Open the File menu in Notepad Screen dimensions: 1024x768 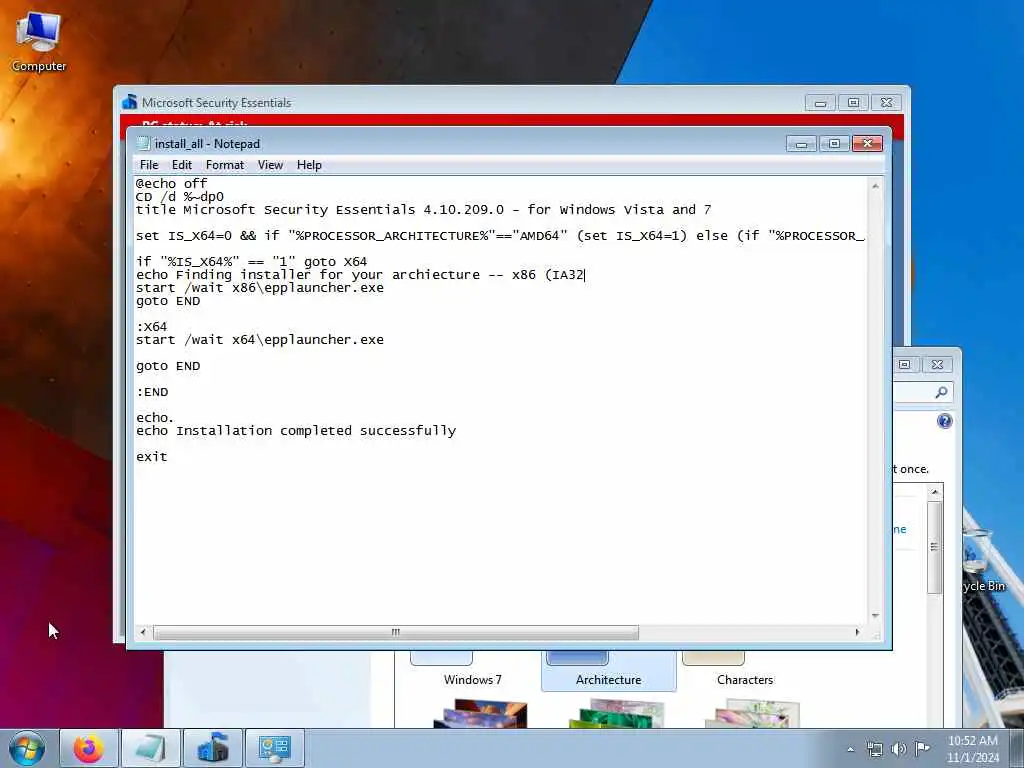point(149,165)
